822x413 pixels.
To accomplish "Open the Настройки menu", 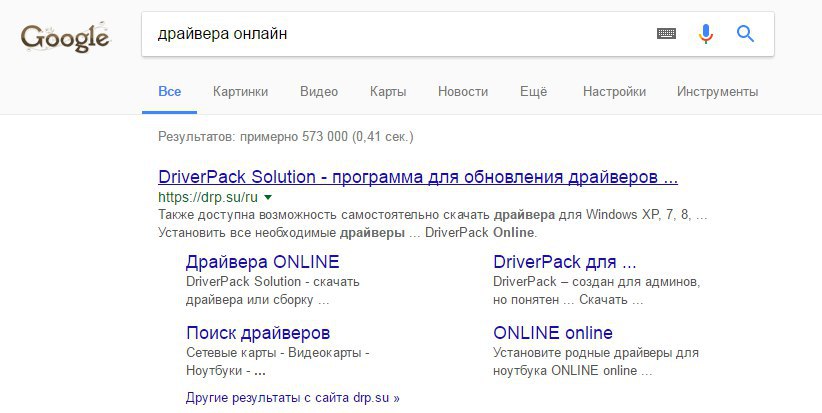I will coord(614,92).
